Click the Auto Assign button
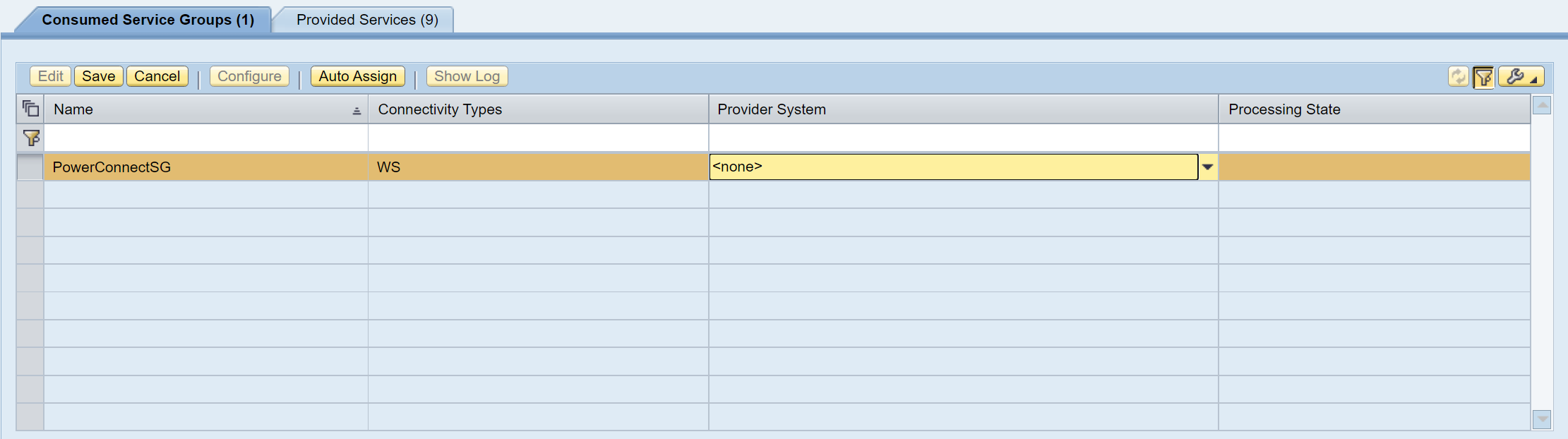 coord(357,76)
